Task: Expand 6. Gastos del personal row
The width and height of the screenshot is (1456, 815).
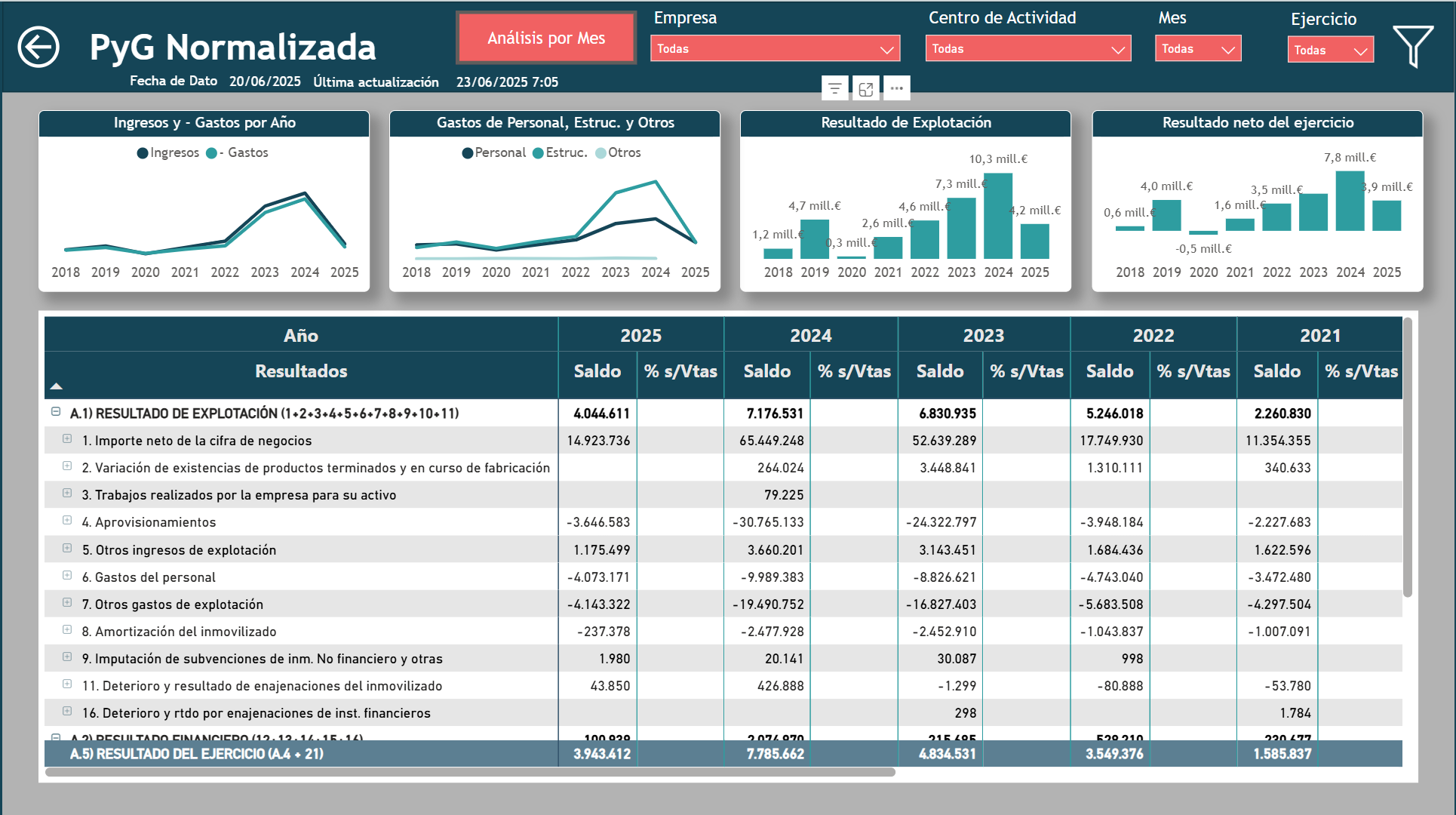Action: pyautogui.click(x=67, y=576)
